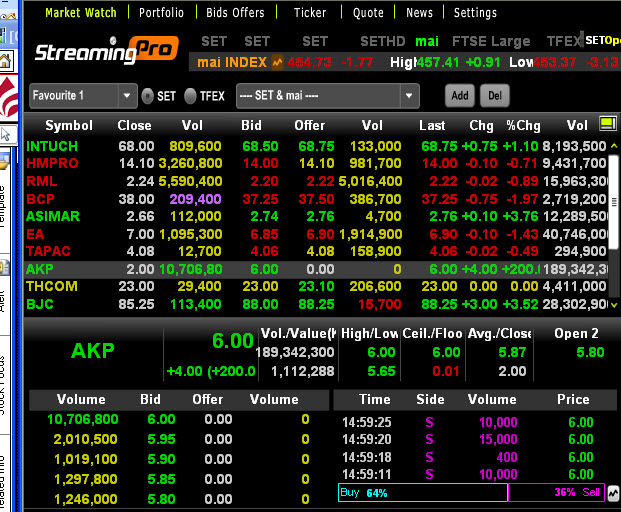
Task: Click the green column layout icon in table header
Action: 606,124
